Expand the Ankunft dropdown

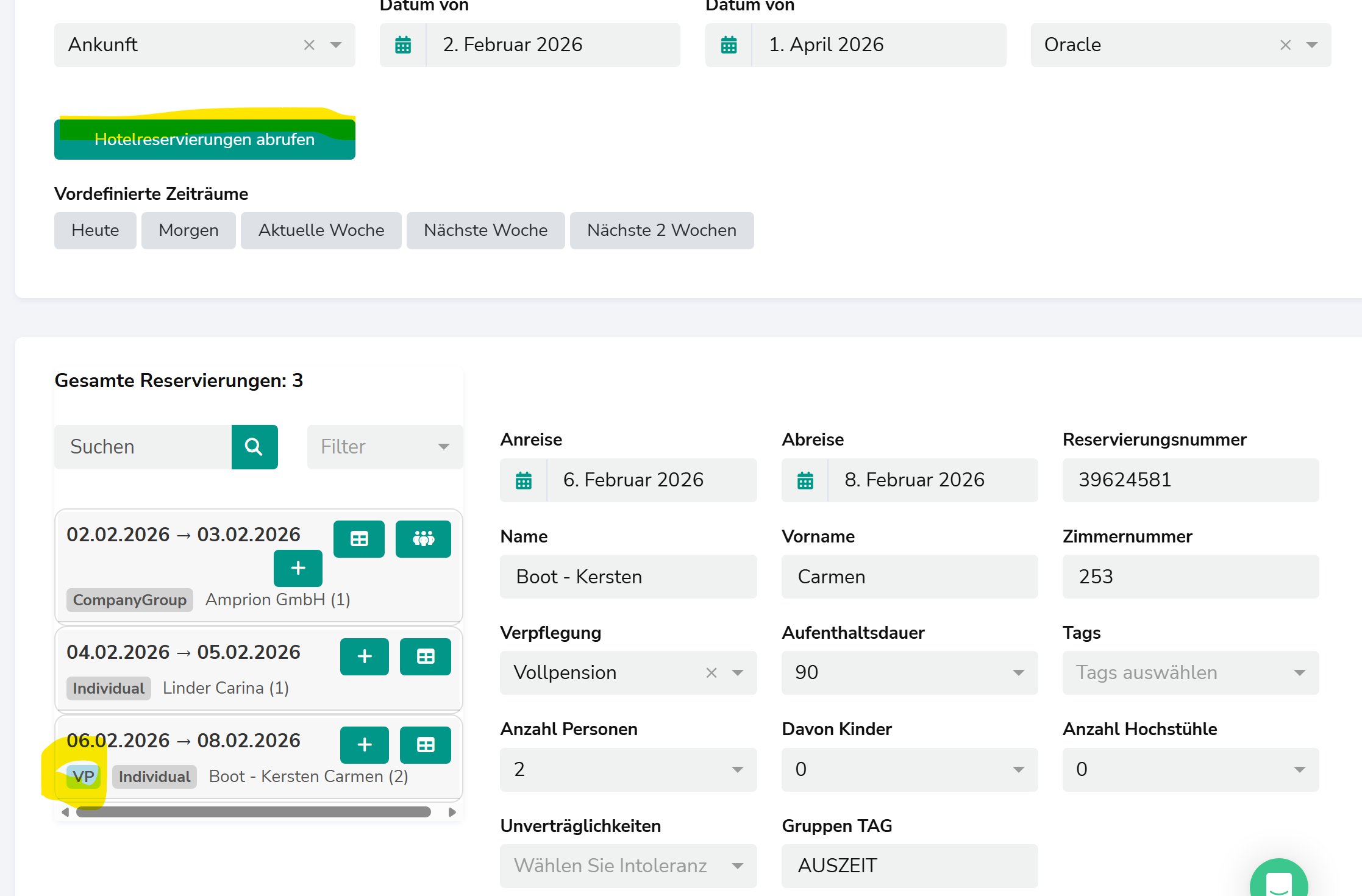tap(336, 45)
